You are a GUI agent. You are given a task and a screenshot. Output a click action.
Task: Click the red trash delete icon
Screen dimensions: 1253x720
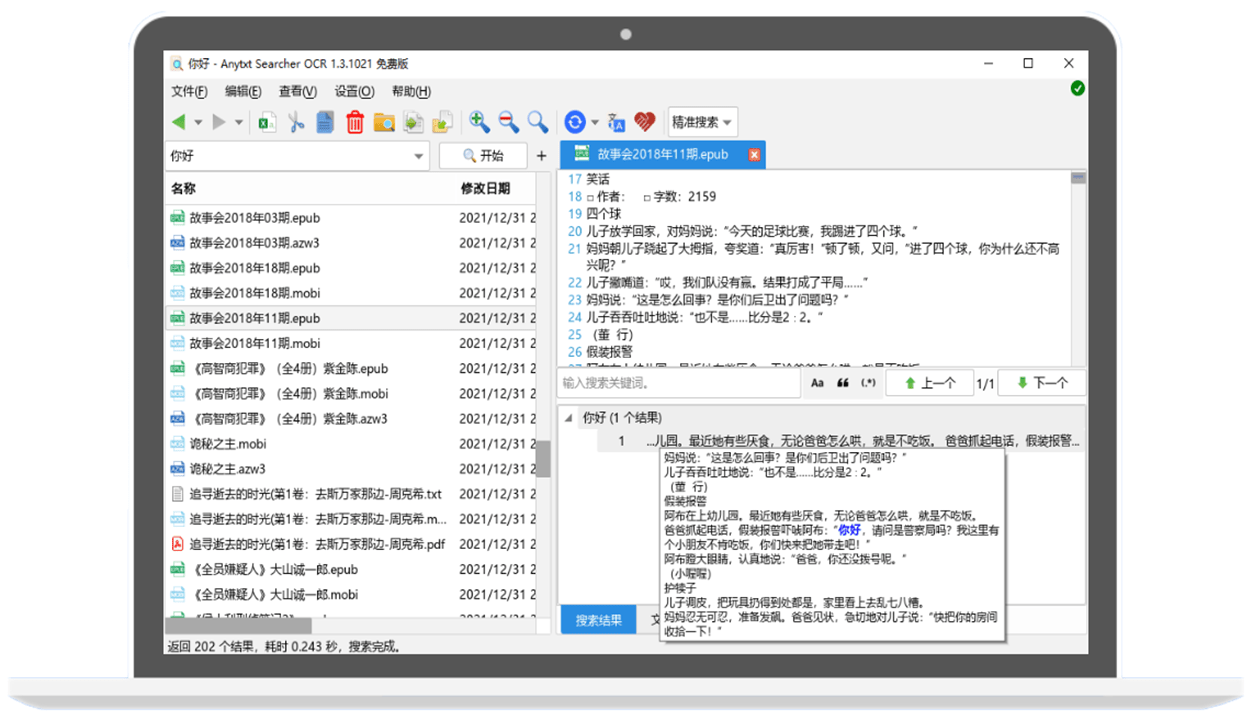click(355, 122)
